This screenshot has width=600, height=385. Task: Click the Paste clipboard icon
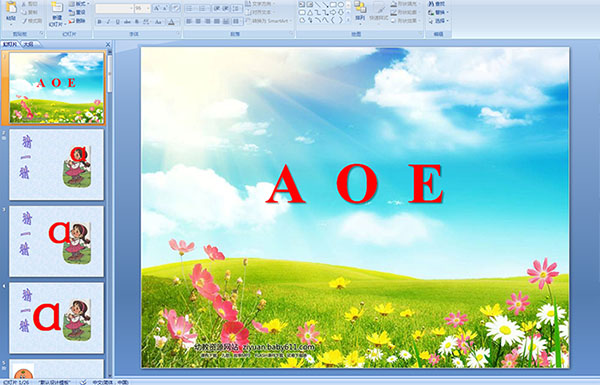coord(11,7)
